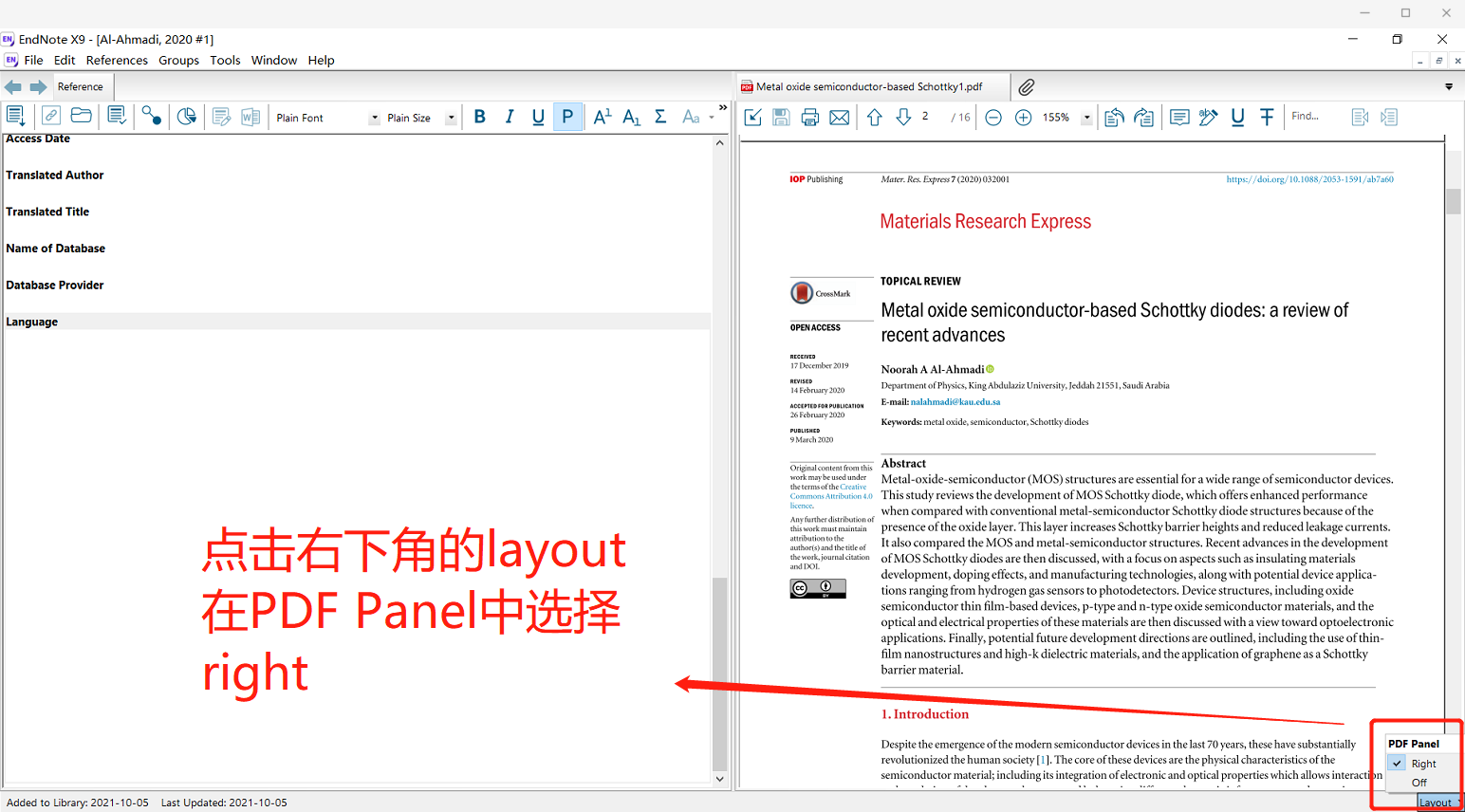Open the Plain Font dropdown
The height and width of the screenshot is (812, 1465).
373,117
